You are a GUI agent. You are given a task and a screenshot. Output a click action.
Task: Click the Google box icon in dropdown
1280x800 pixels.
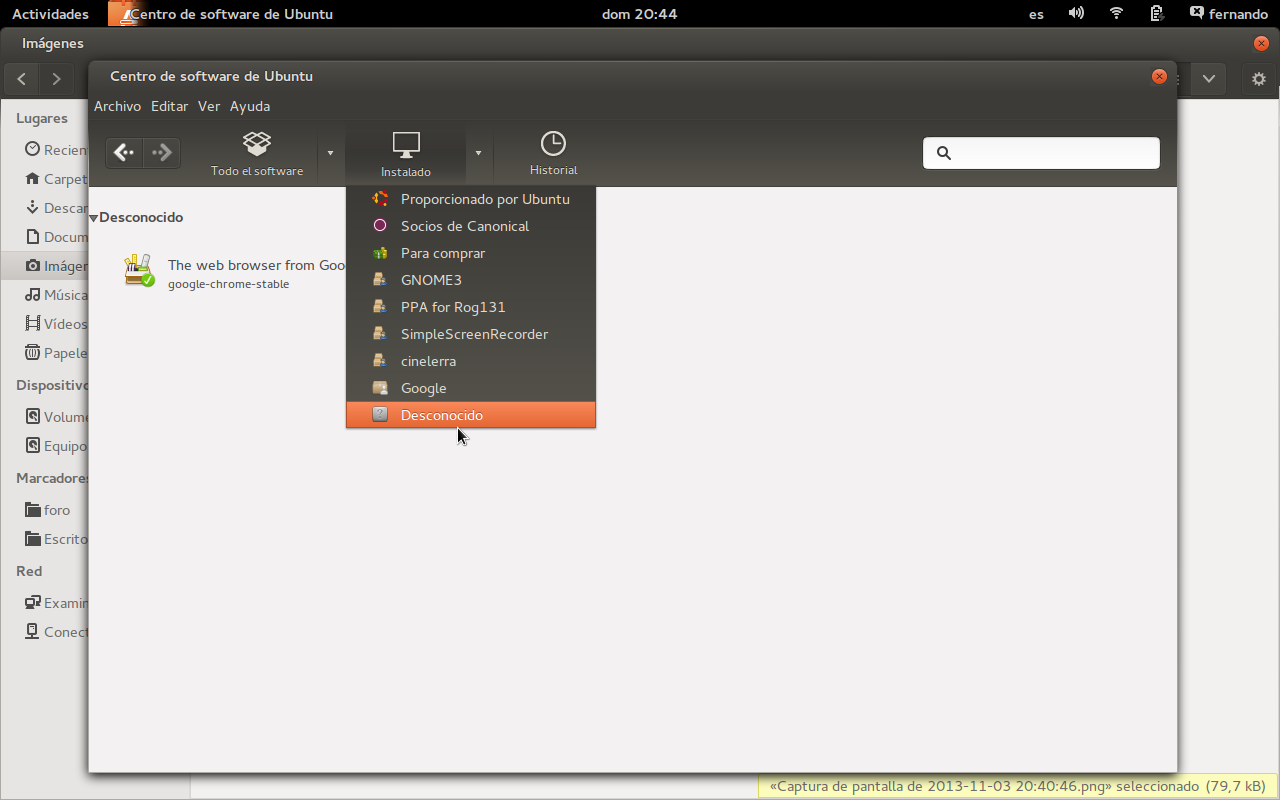click(380, 387)
